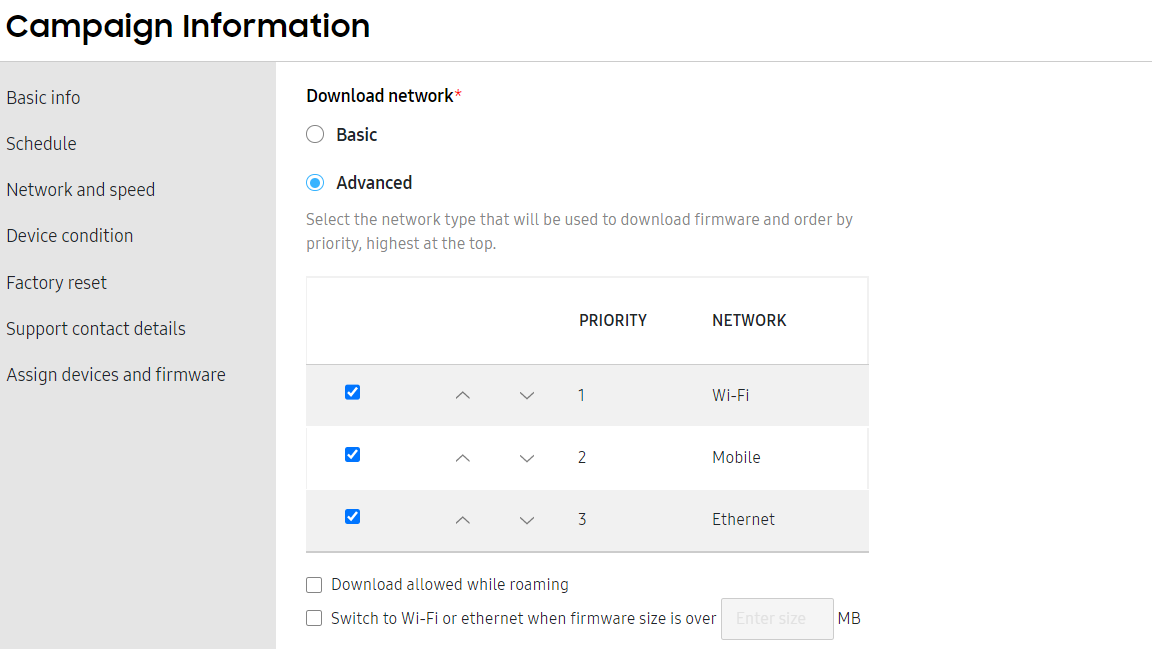The width and height of the screenshot is (1152, 649).
Task: Open the Basic info section
Action: (x=43, y=98)
